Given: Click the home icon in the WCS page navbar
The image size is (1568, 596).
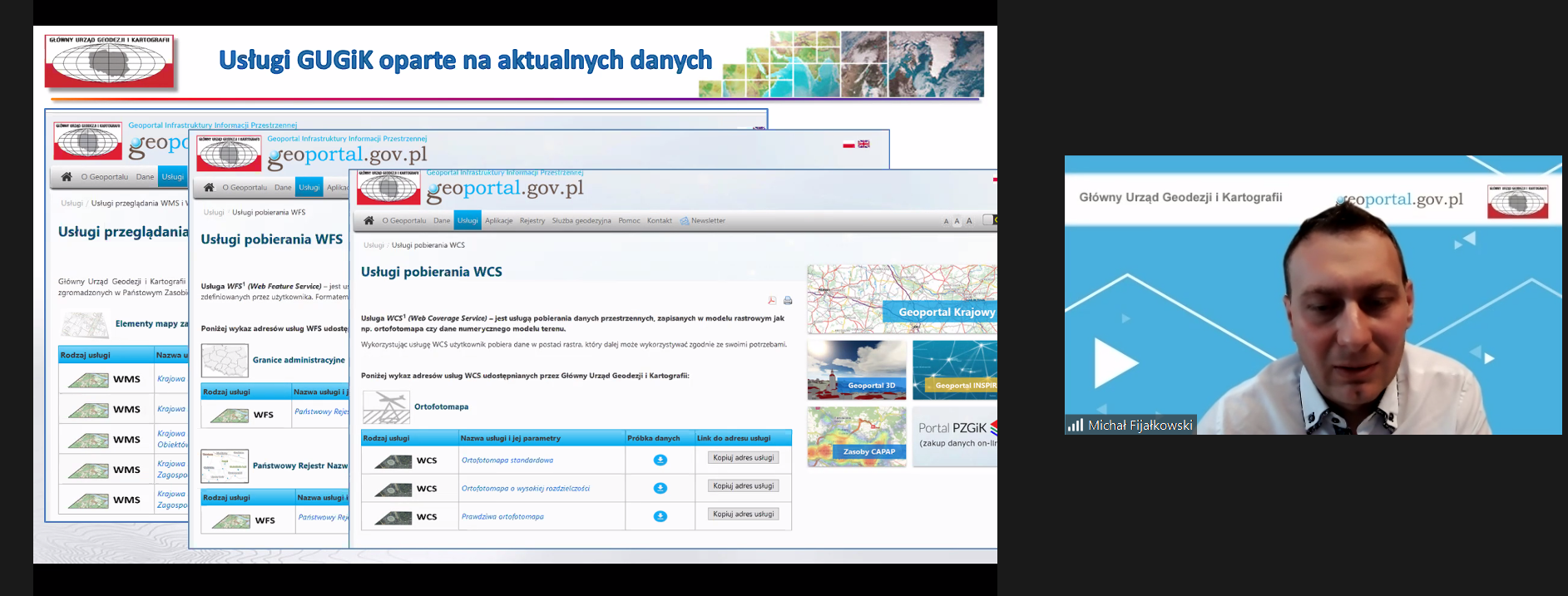Looking at the screenshot, I should [369, 220].
